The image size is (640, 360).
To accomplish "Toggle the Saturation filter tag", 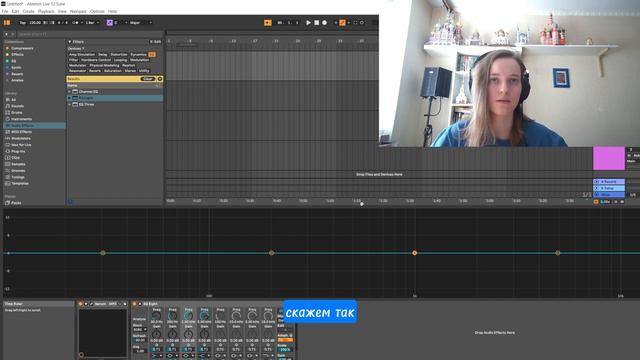I will point(113,71).
